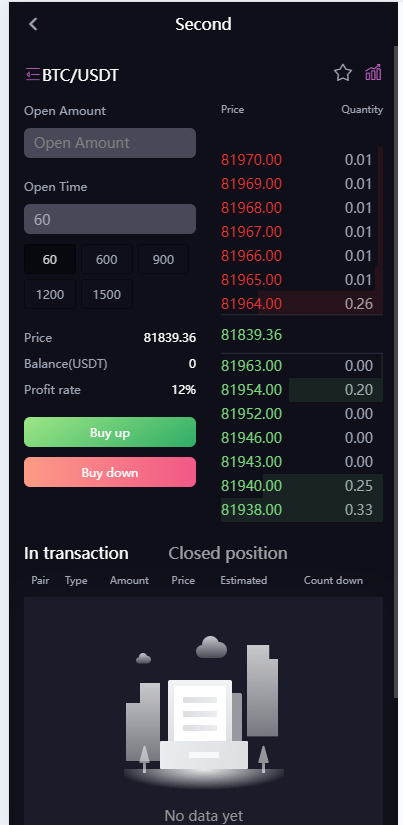This screenshot has height=825, width=403.
Task: Click the green Buy up button
Action: (110, 432)
